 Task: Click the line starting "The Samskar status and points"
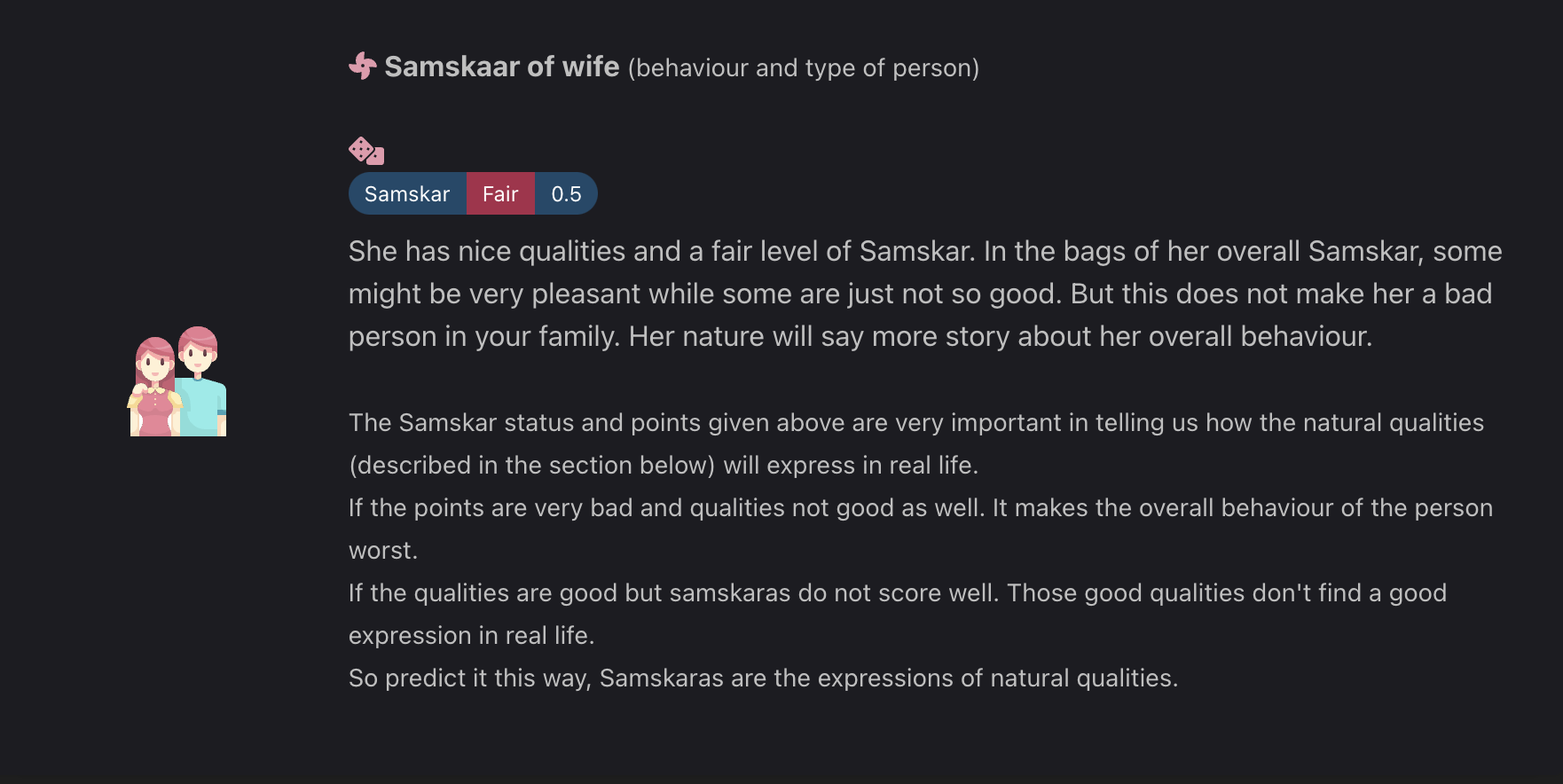915,423
